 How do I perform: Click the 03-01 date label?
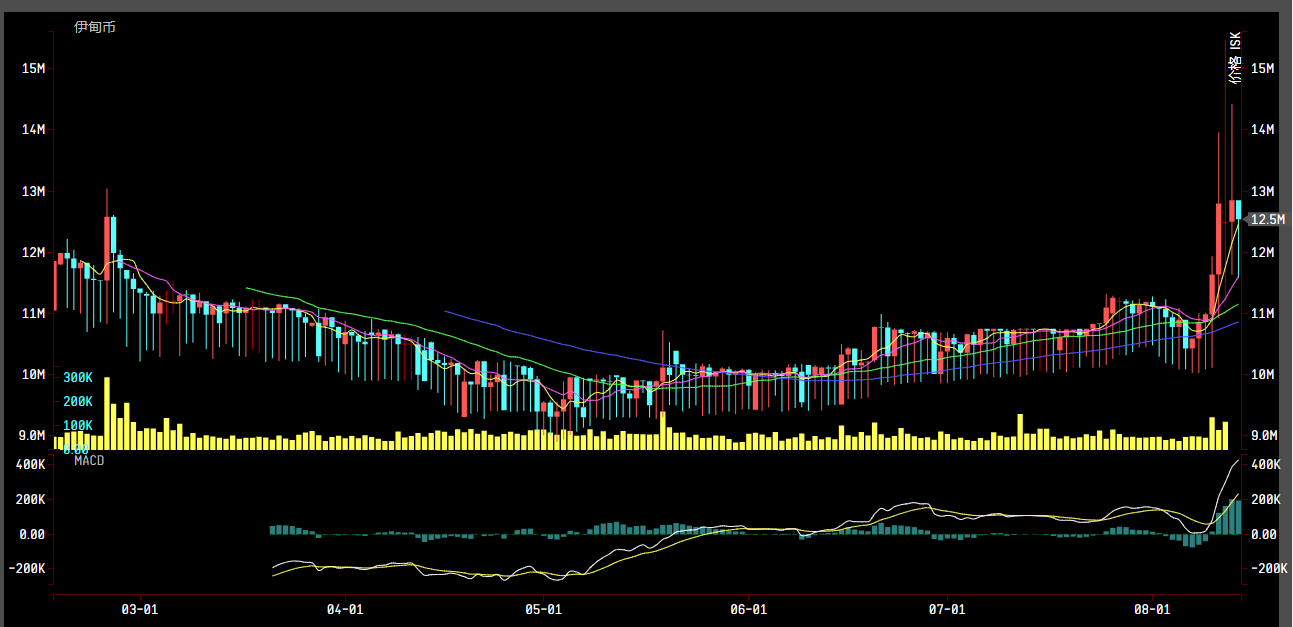tap(139, 608)
